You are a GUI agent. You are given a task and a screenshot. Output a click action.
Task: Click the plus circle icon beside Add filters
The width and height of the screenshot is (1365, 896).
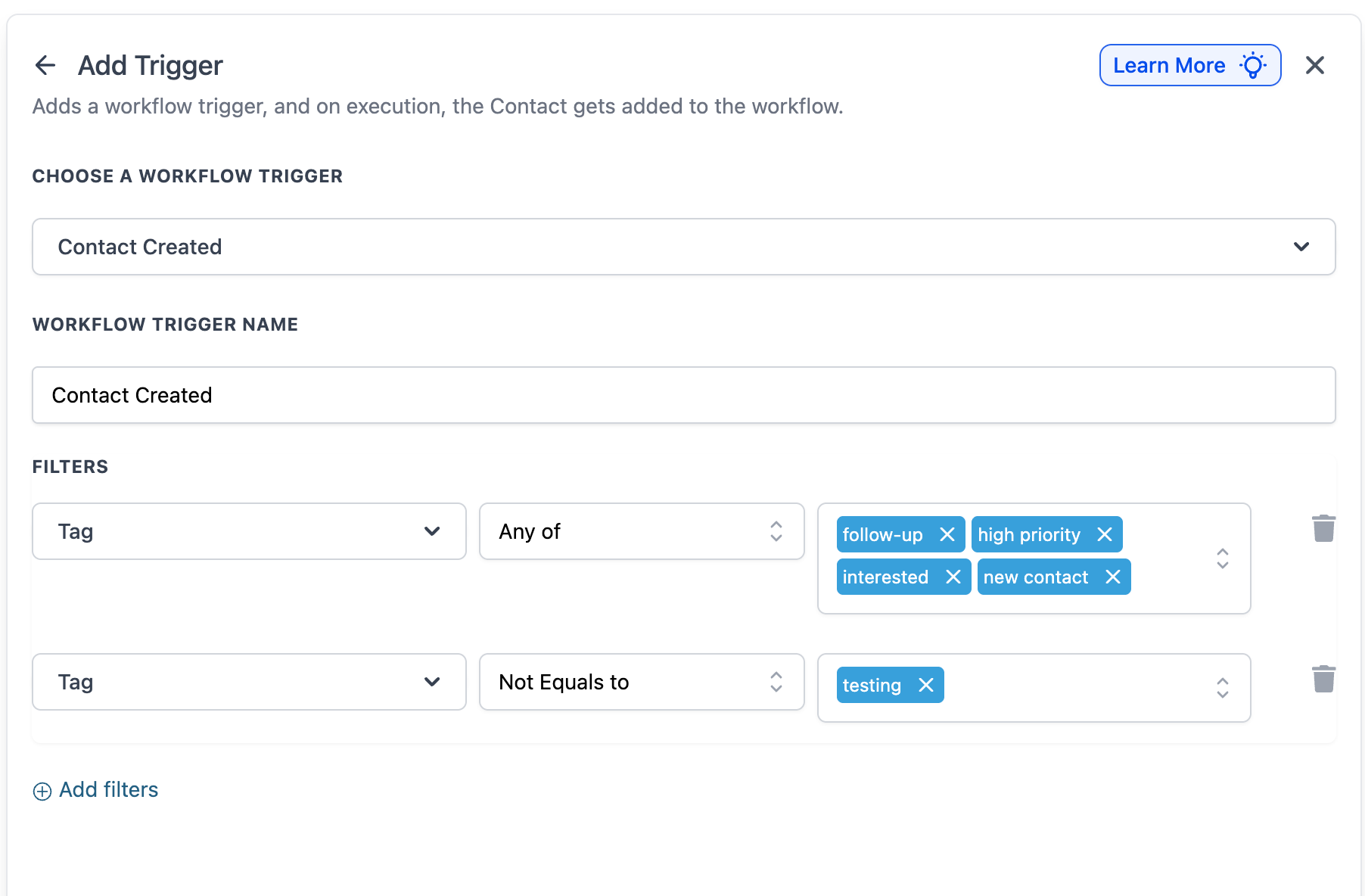(42, 791)
